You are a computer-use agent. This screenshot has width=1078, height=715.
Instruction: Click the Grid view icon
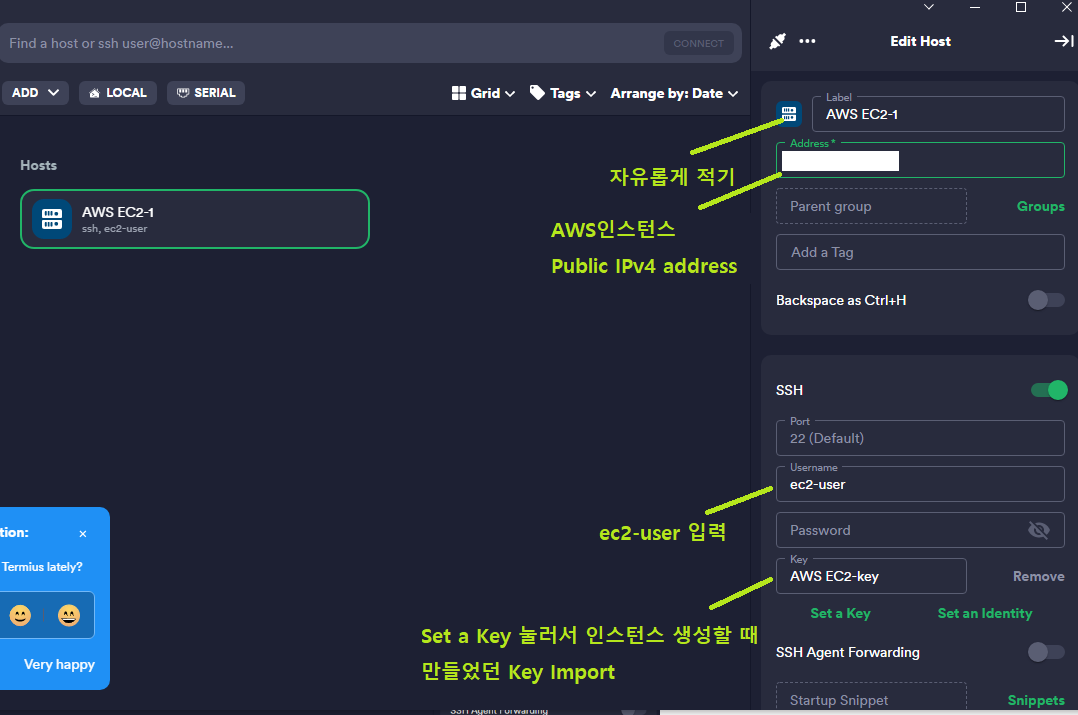[459, 93]
